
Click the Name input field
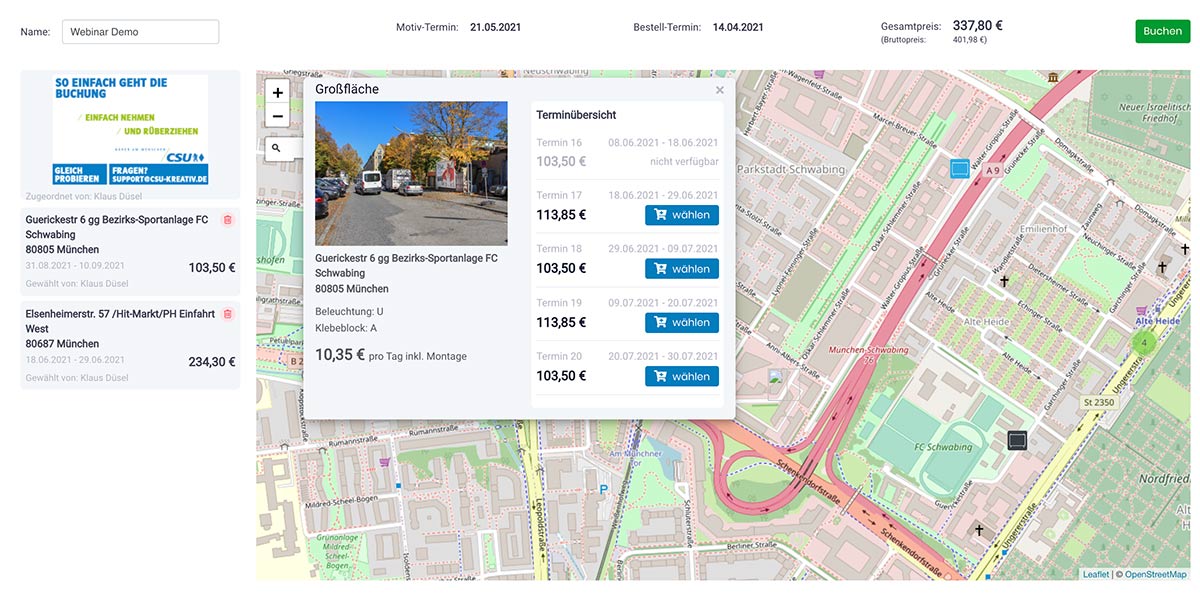click(140, 32)
